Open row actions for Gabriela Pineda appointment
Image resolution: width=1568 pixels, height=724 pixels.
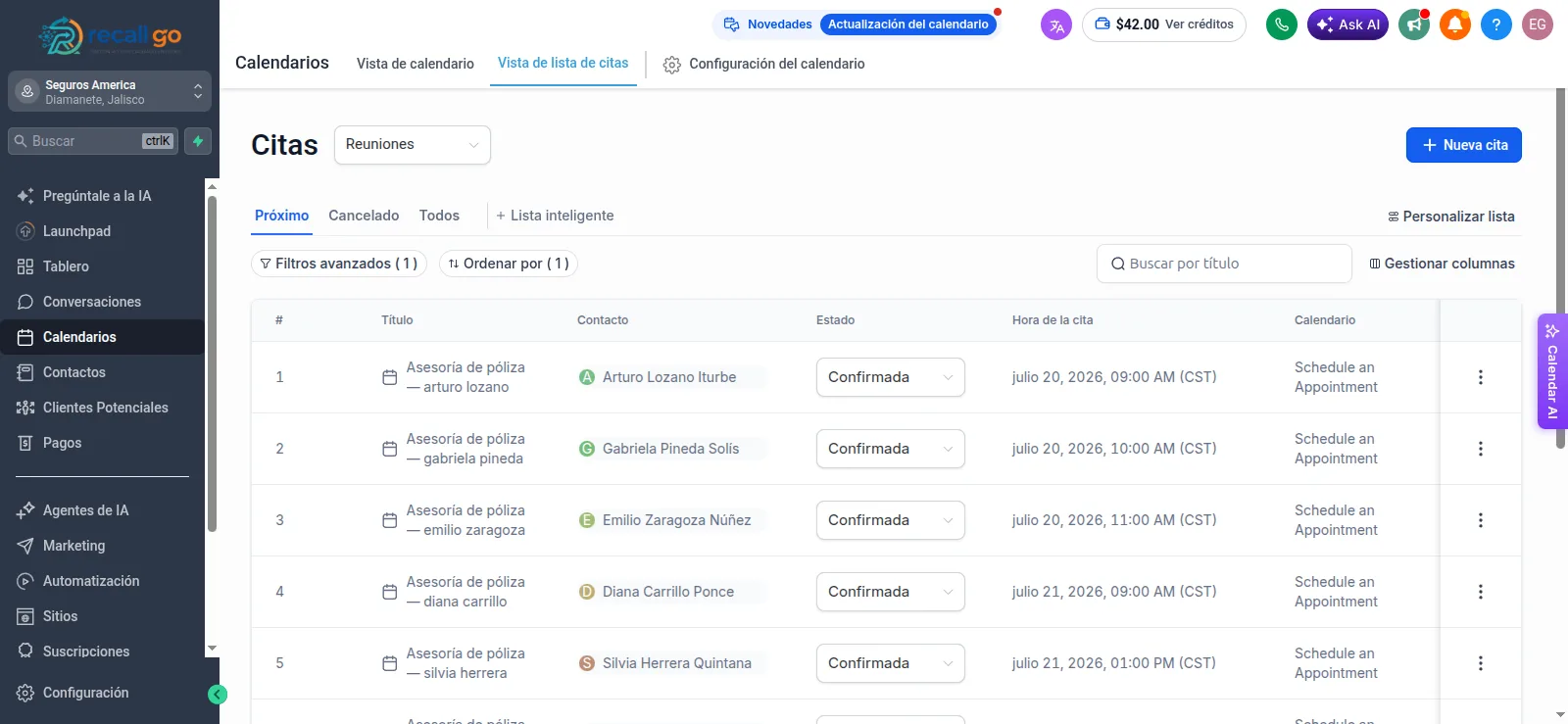pyautogui.click(x=1481, y=449)
